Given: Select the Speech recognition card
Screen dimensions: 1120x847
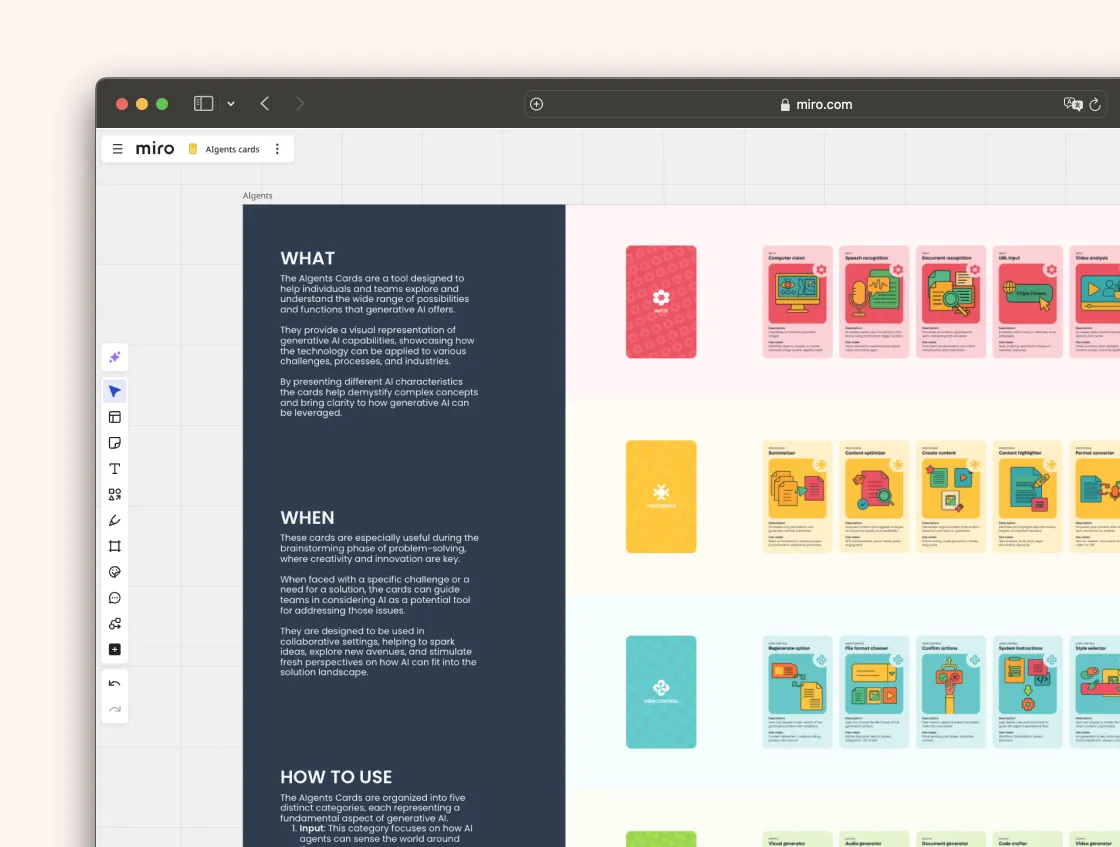Looking at the screenshot, I should click(874, 301).
